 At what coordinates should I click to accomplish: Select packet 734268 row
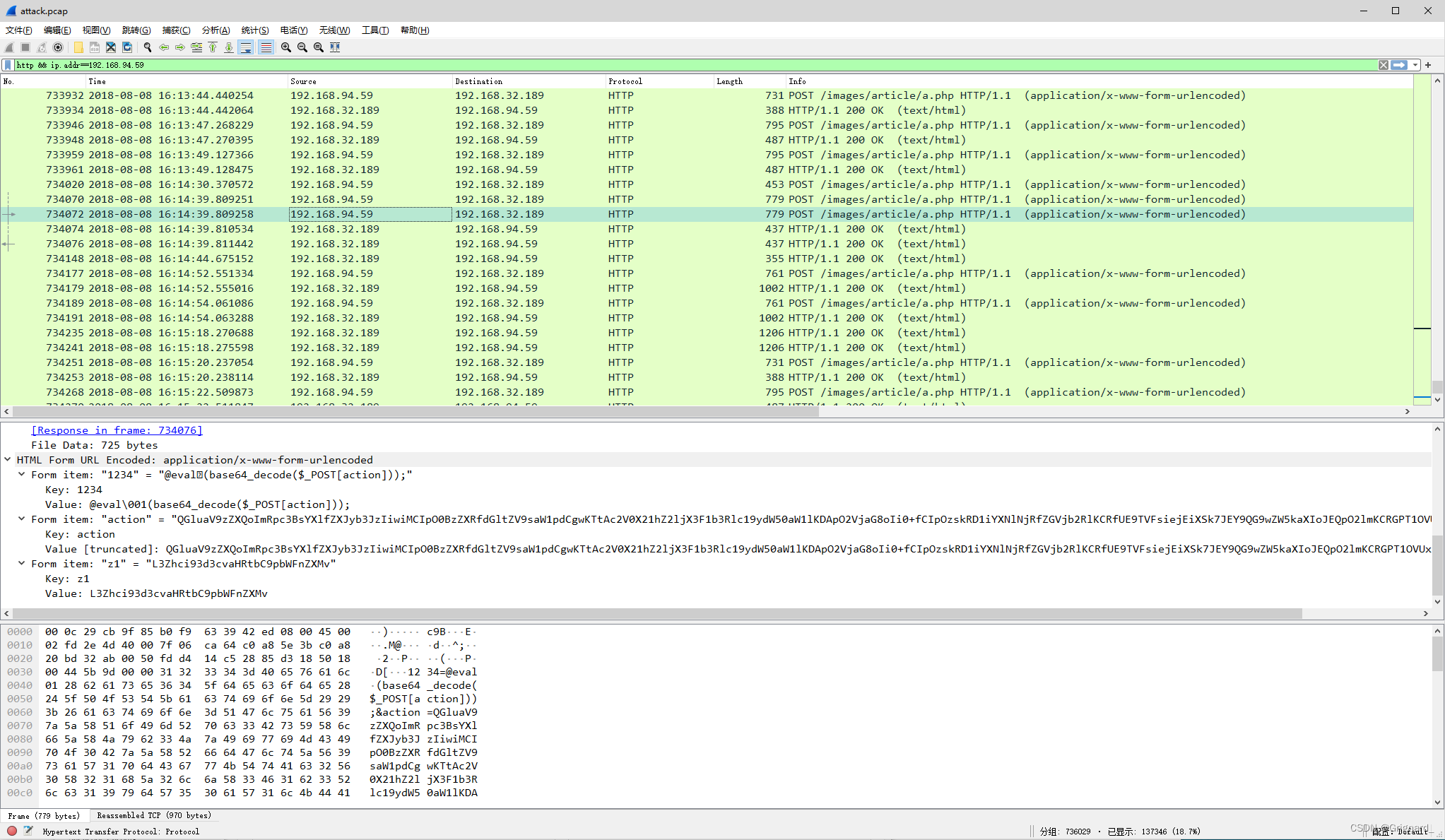pyautogui.click(x=707, y=392)
